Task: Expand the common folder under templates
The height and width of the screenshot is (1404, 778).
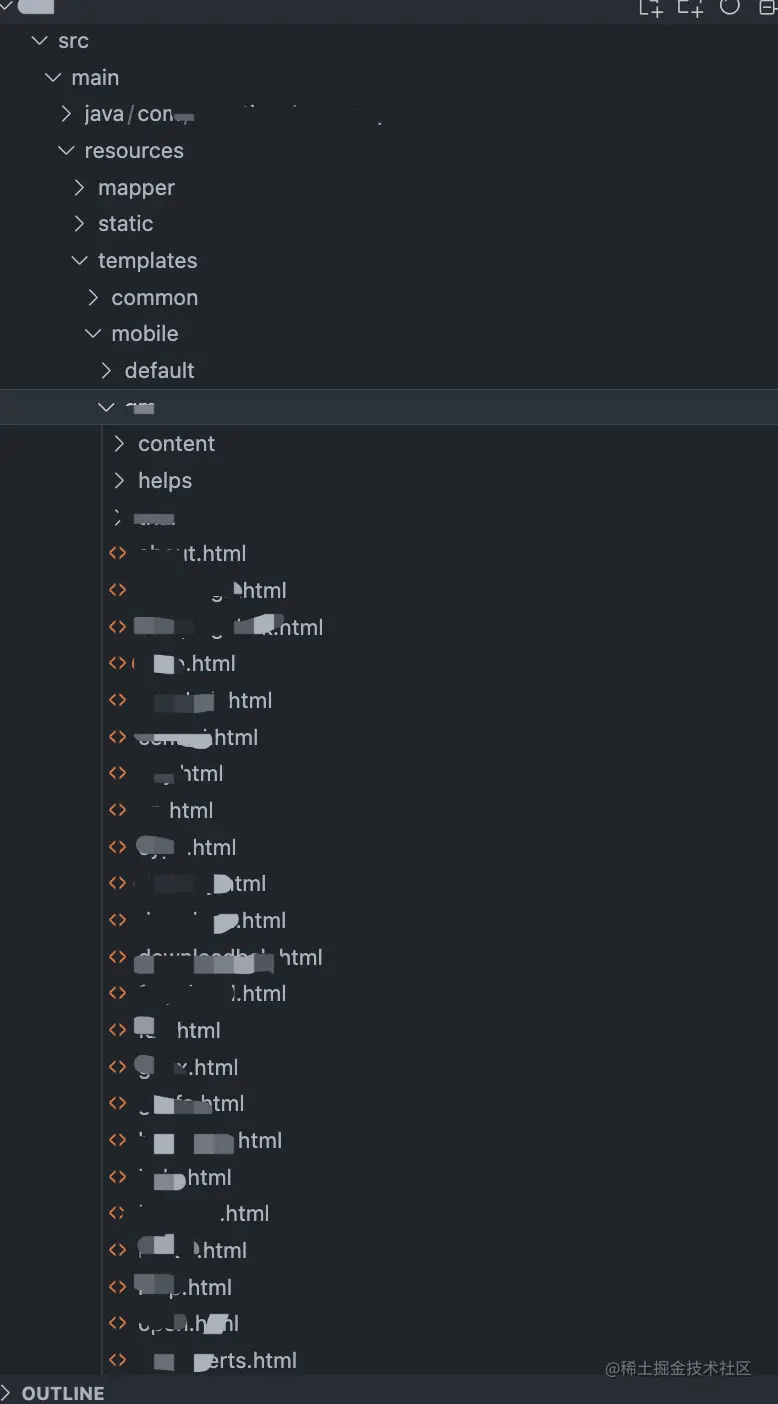Action: point(92,297)
